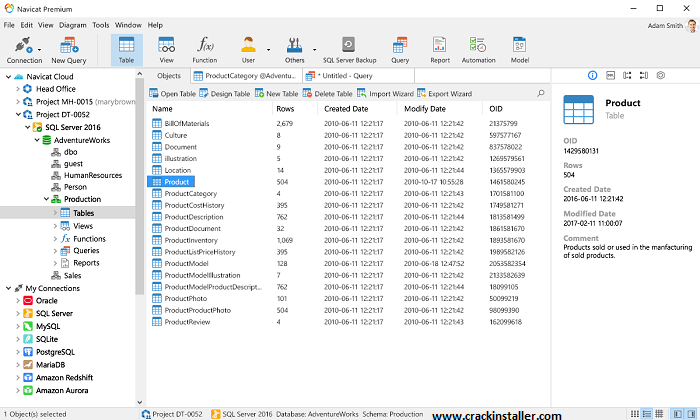
Task: Collapse the Production schema
Action: click(46, 199)
